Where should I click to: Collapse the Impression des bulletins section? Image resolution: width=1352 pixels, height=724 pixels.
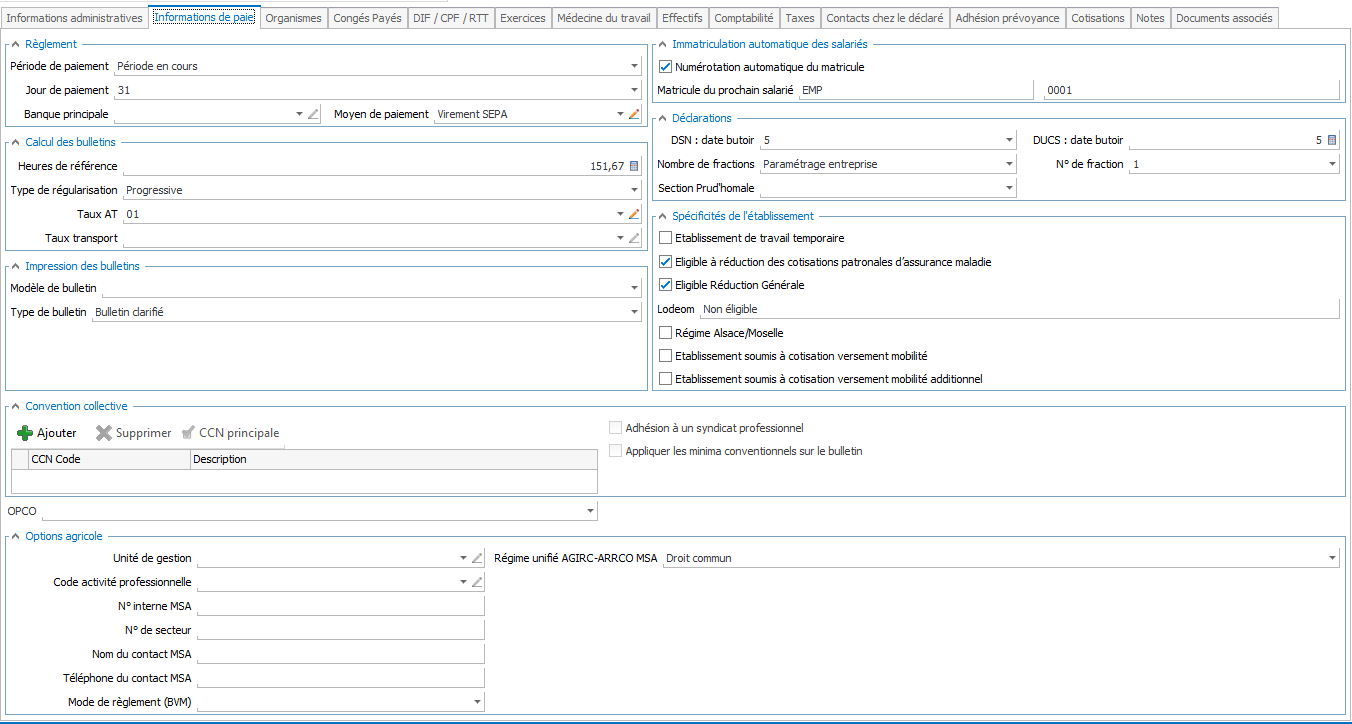tap(15, 266)
